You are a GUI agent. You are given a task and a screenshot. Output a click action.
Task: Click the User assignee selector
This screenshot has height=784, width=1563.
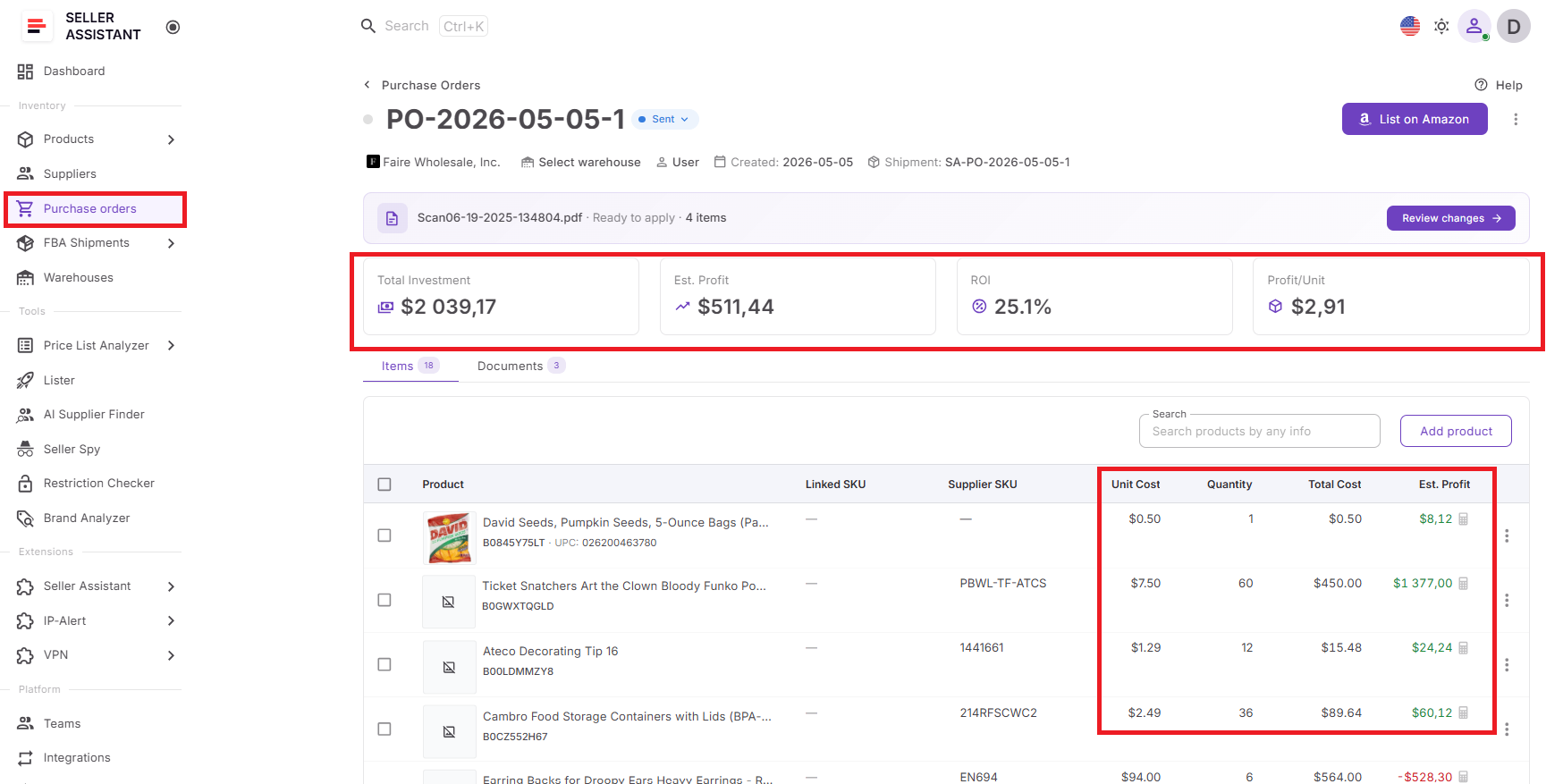[x=678, y=163]
